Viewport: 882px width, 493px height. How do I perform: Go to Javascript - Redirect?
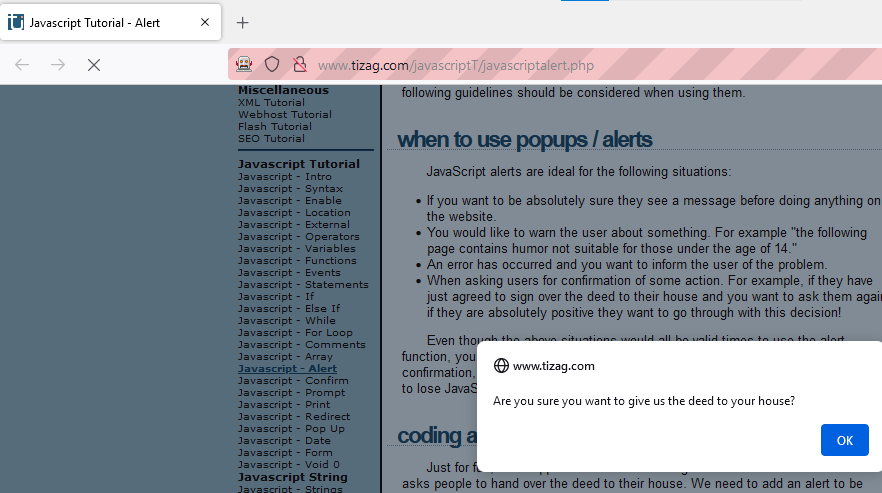point(294,416)
